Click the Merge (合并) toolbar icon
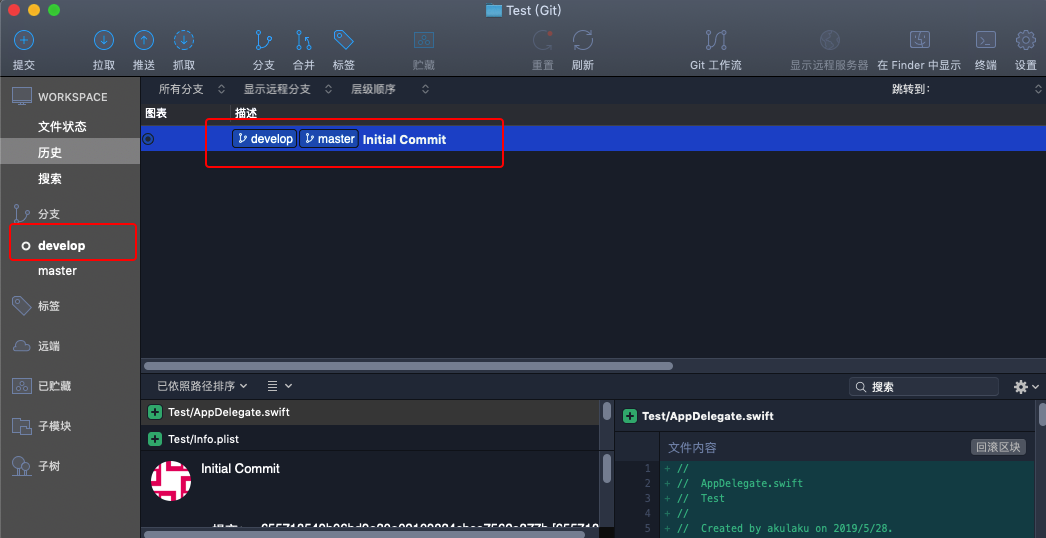 click(x=304, y=41)
